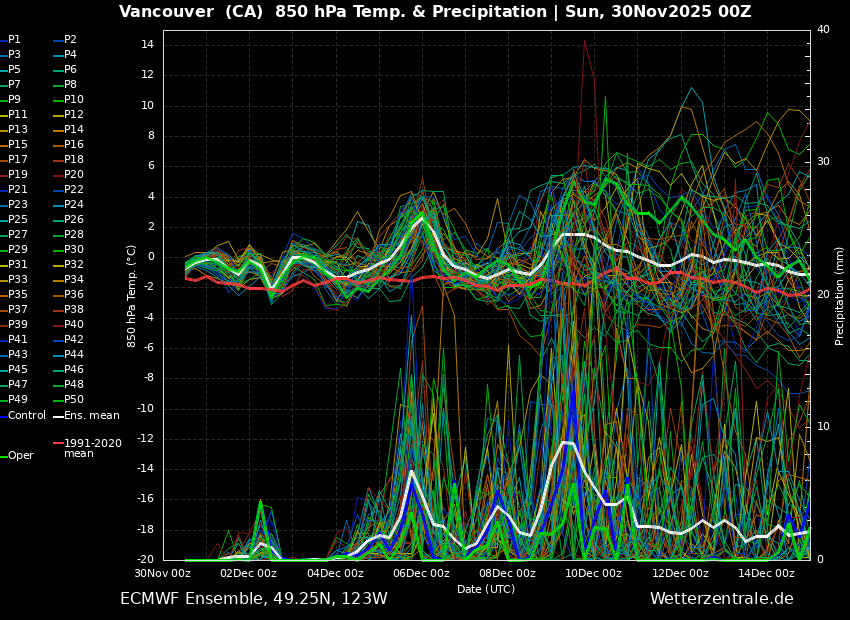The height and width of the screenshot is (620, 850).
Task: Click the Wetterzentrale.de credit text
Action: [x=722, y=599]
